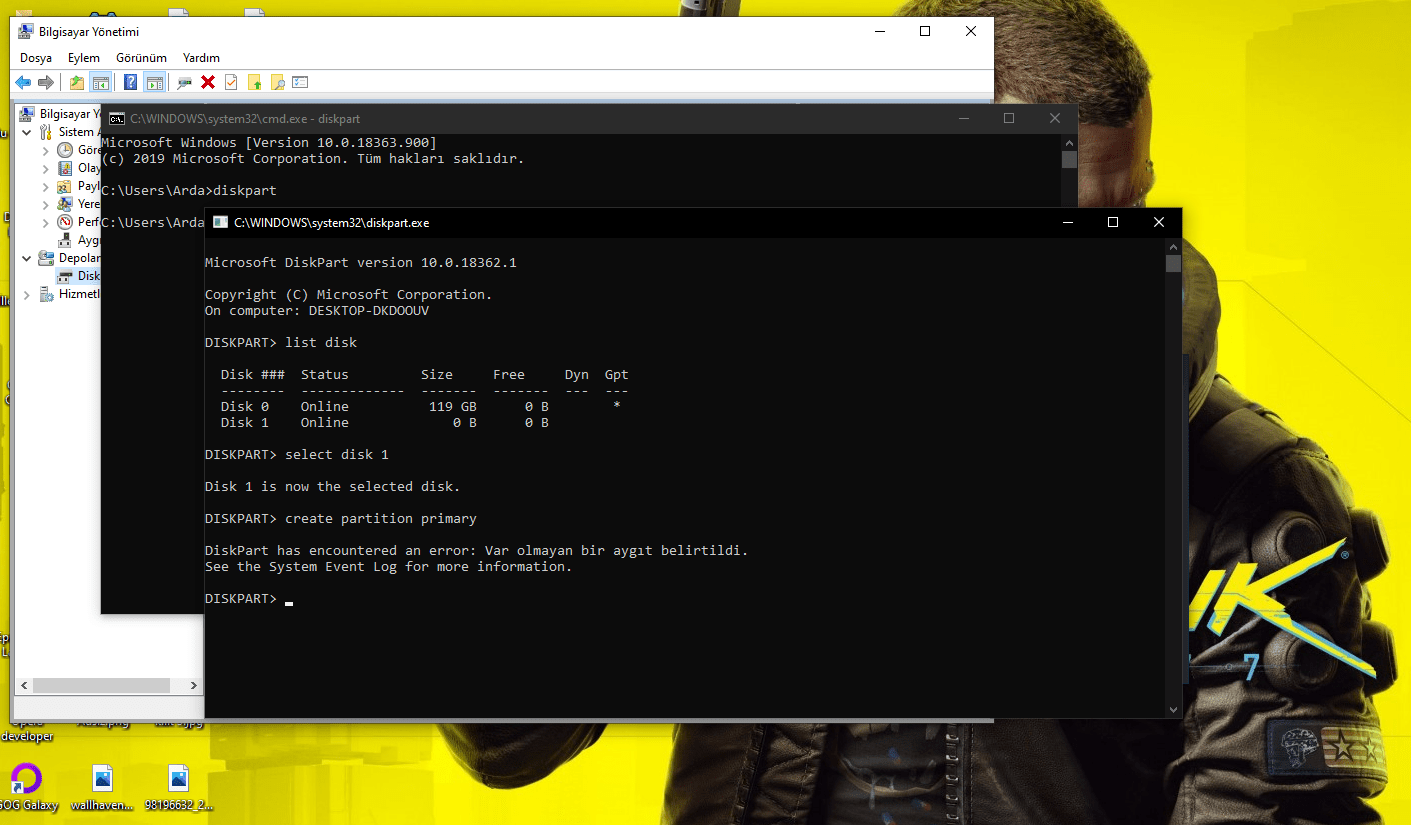Click the diskpart.exe window title icon
The width and height of the screenshot is (1411, 825).
(x=220, y=222)
